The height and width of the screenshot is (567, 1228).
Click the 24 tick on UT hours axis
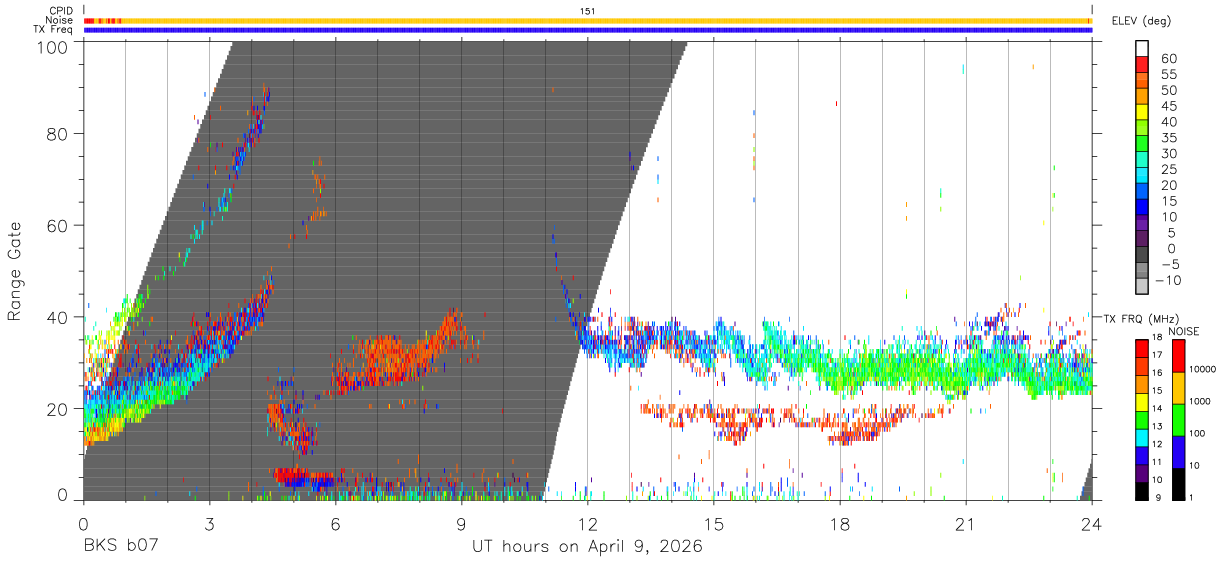(x=1092, y=524)
